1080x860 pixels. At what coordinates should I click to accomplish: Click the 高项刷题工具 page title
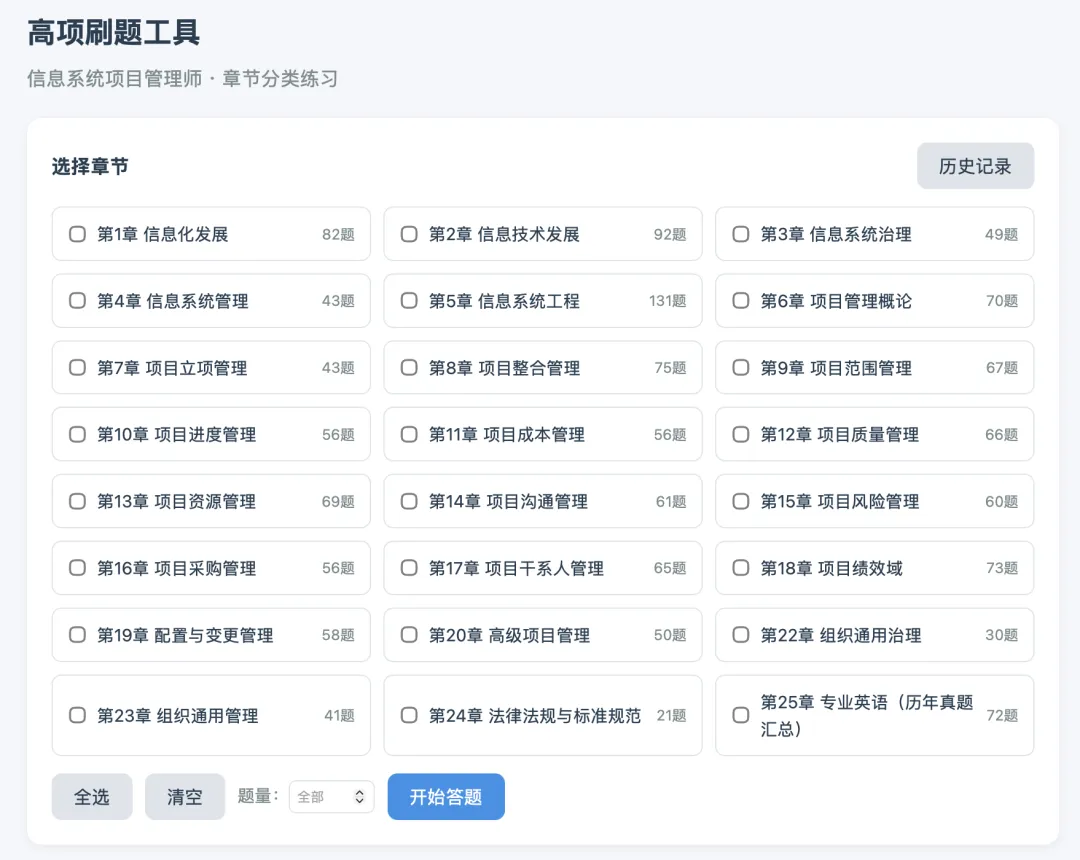[x=114, y=32]
